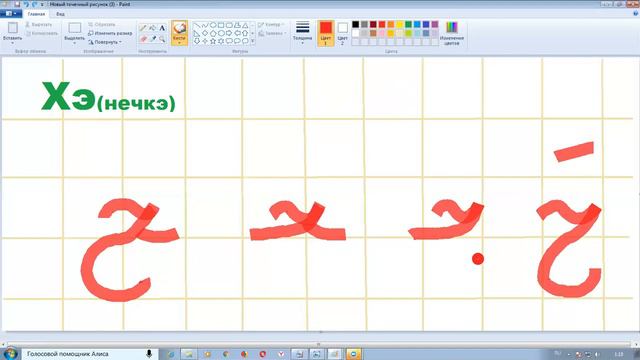Viewport: 640px width, 360px height.
Task: Open the Повернуть rotate dropdown
Action: (106, 42)
